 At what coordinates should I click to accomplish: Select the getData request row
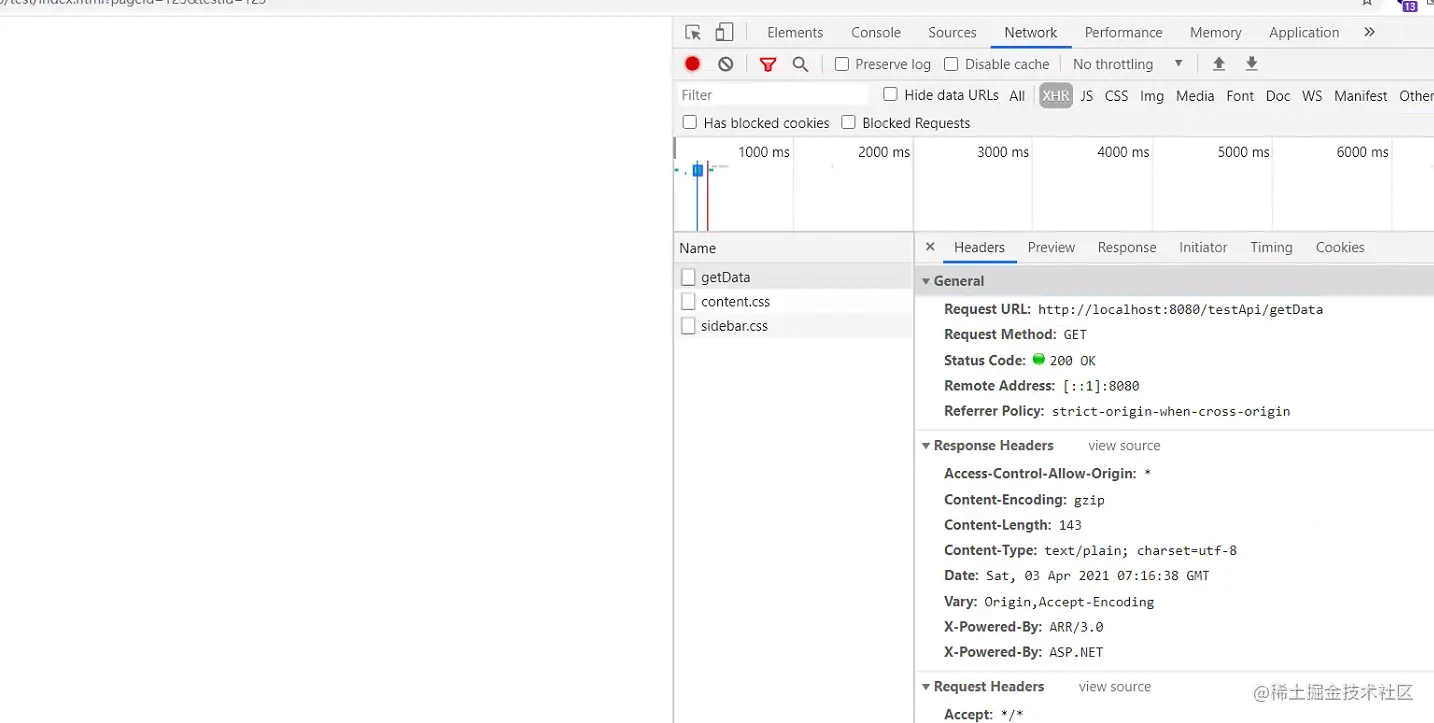pyautogui.click(x=793, y=277)
